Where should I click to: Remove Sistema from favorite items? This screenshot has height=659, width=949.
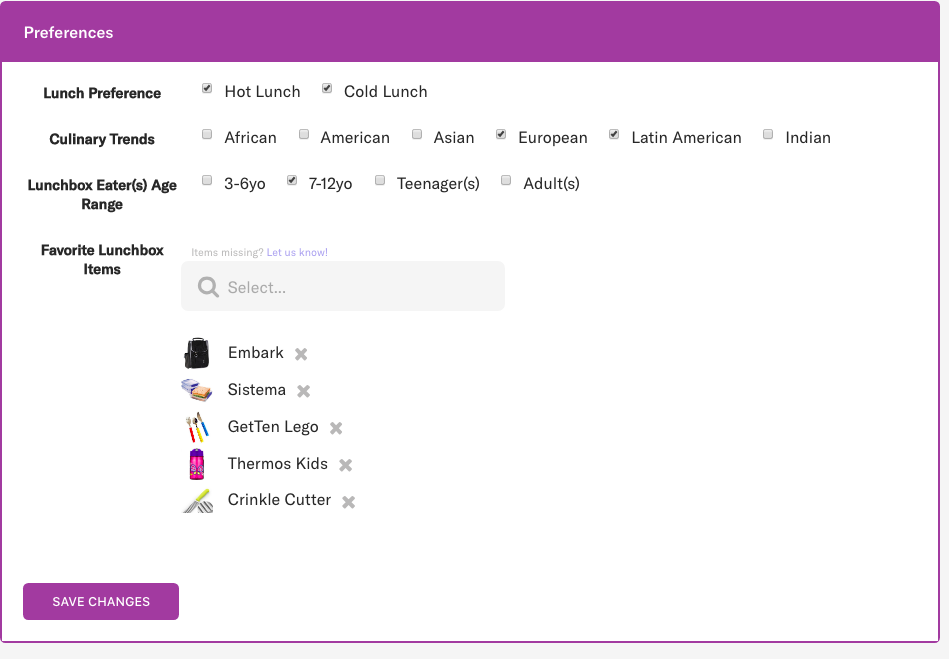tap(304, 391)
